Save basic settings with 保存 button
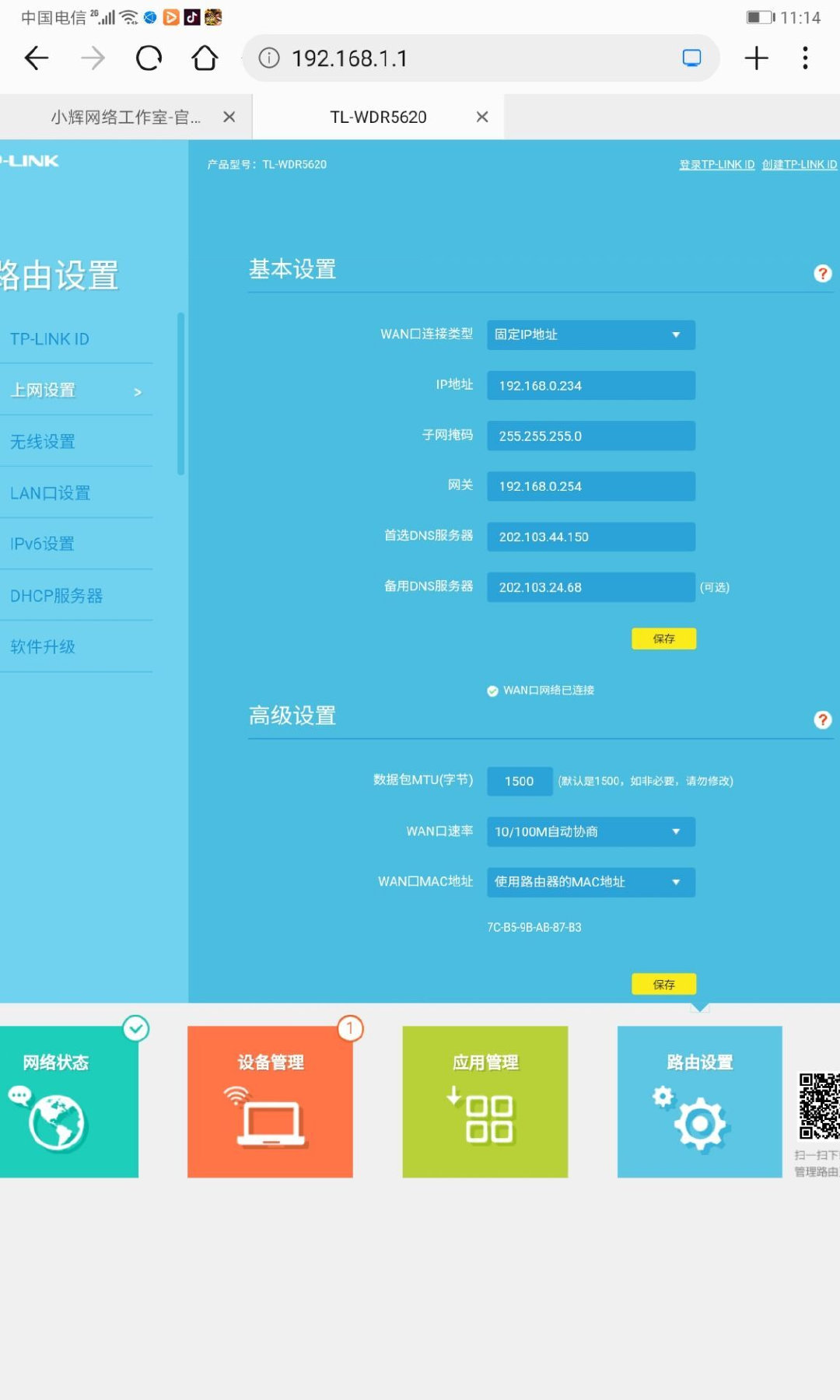Viewport: 840px width, 1400px height. tap(663, 639)
